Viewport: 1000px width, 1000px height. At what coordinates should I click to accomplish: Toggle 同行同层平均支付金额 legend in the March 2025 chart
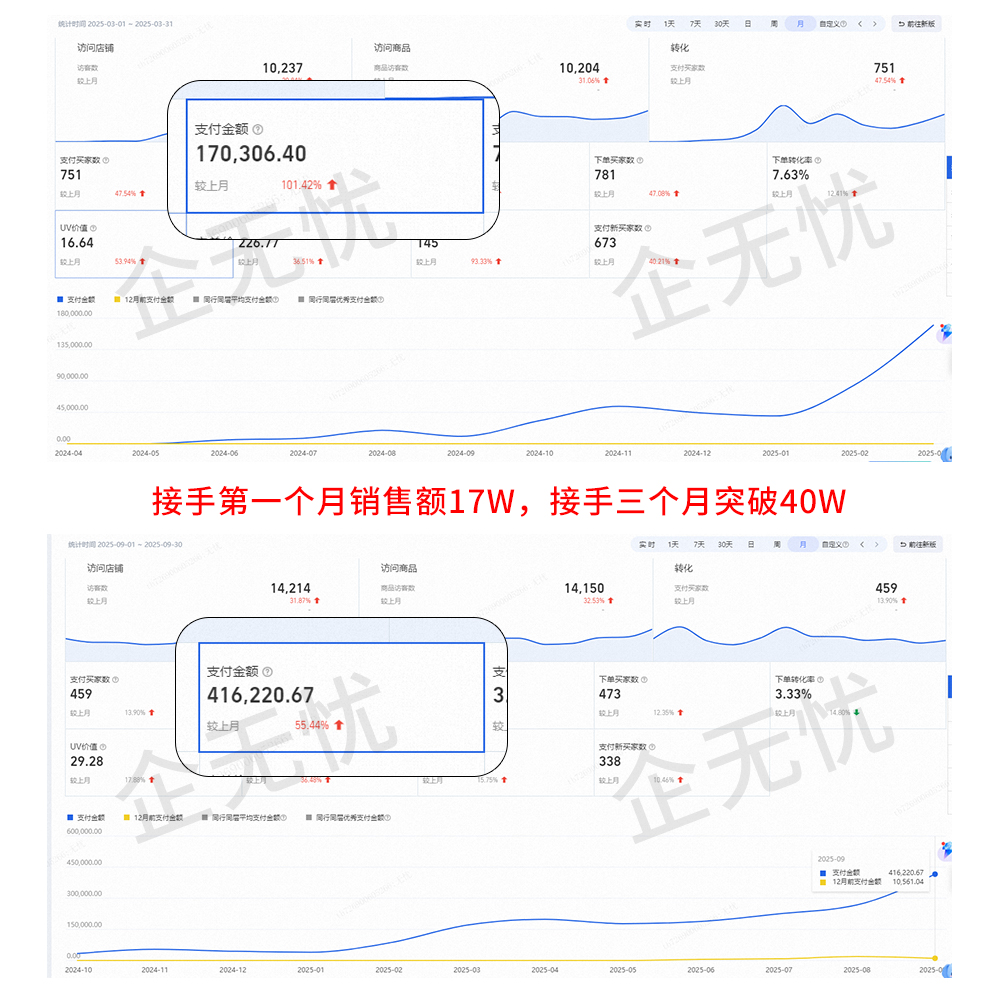(x=235, y=299)
